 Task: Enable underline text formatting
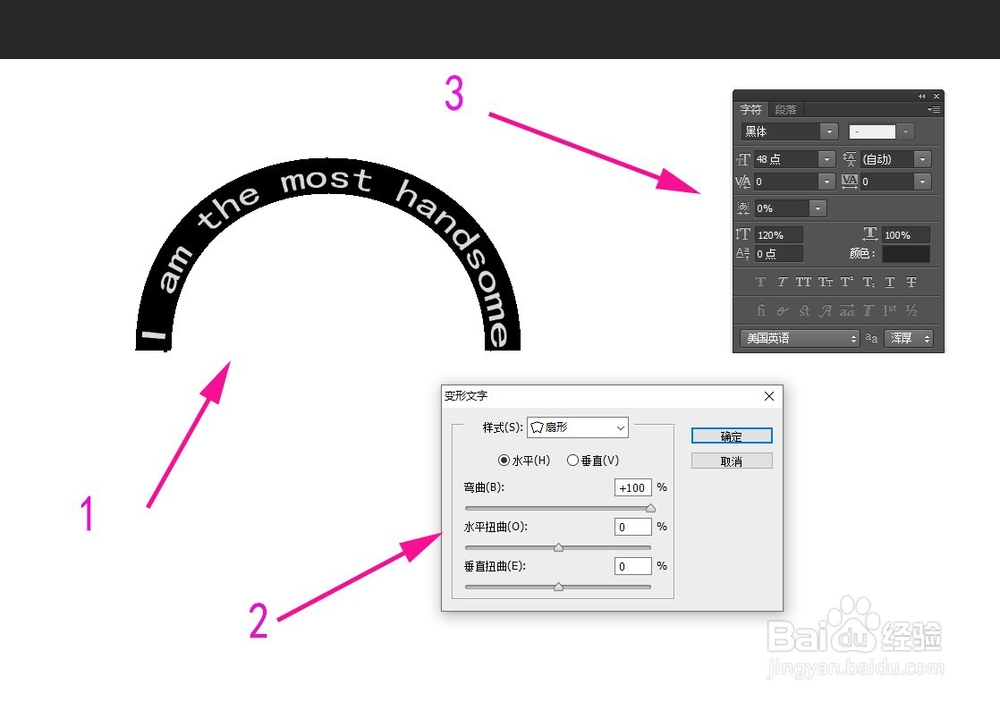[889, 281]
